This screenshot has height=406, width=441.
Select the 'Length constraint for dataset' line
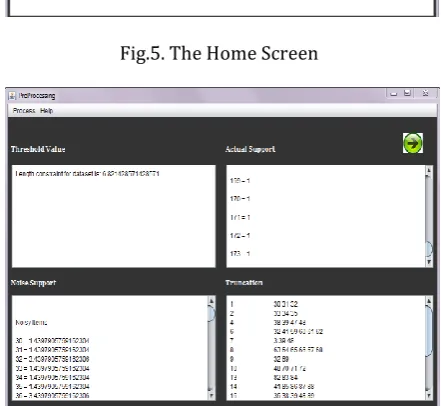[87, 174]
